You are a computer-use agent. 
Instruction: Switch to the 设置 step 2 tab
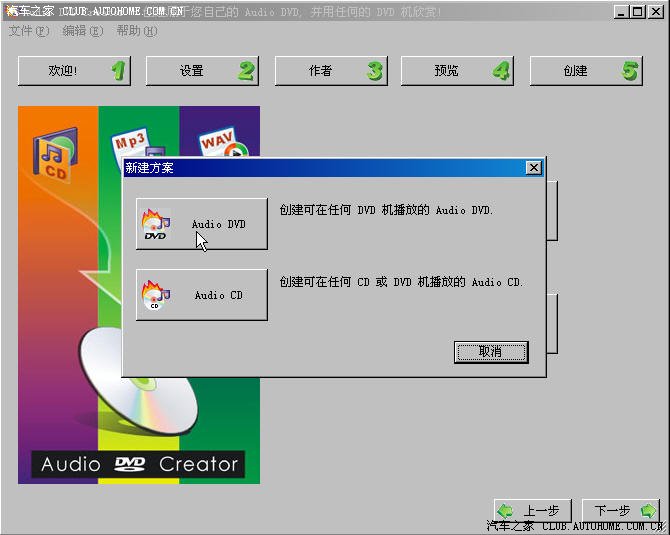tap(201, 71)
